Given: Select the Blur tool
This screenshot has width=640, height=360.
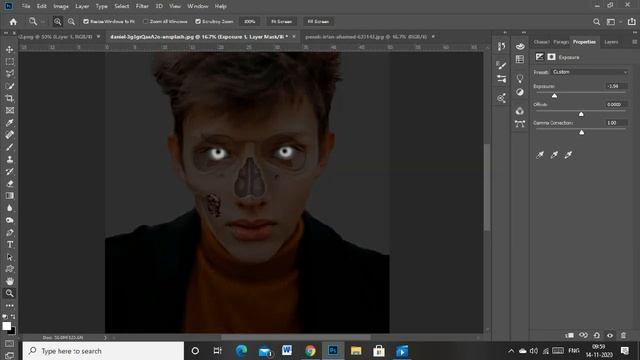Looking at the screenshot, I should click(9, 208).
